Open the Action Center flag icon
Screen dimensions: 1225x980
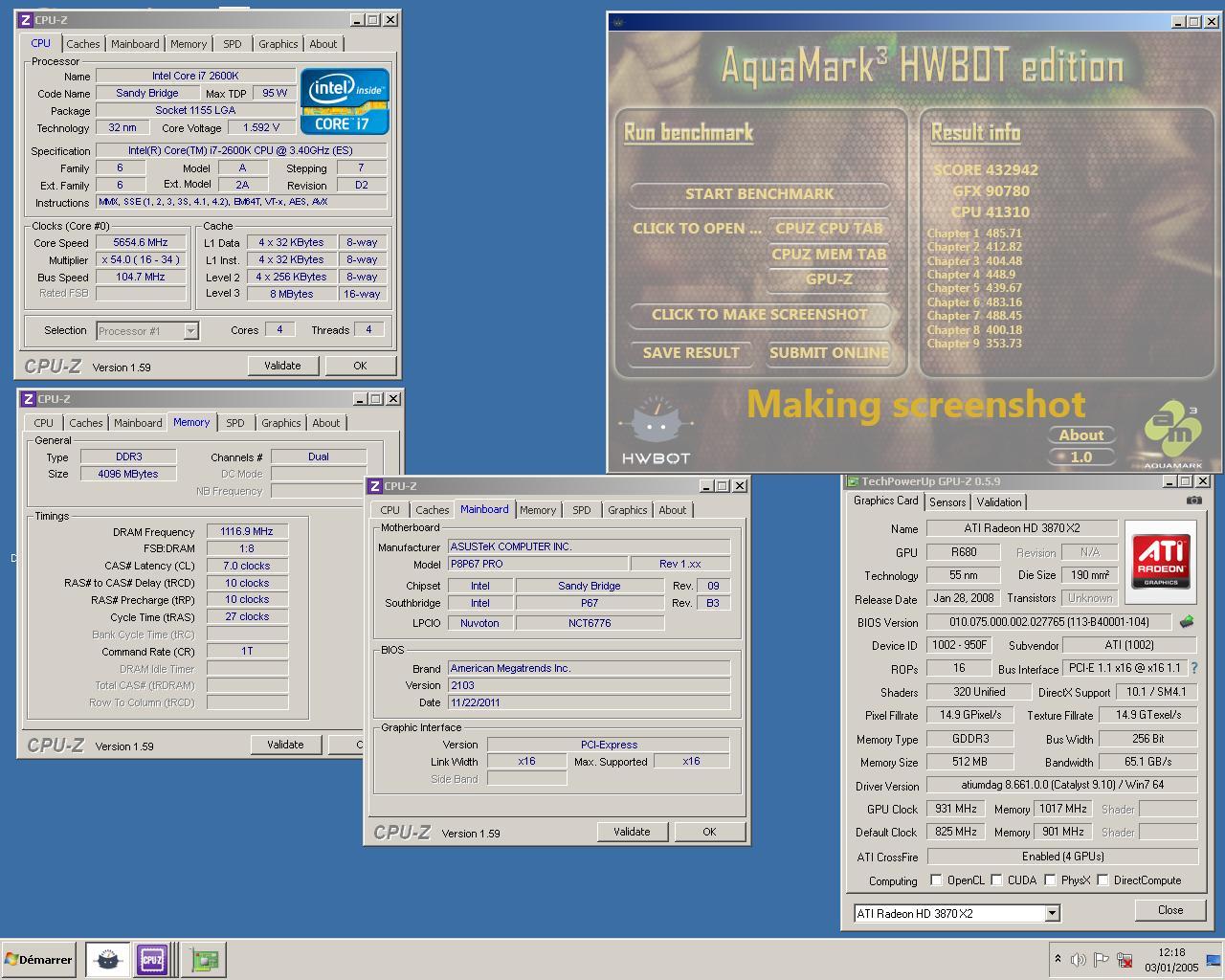pyautogui.click(x=1102, y=960)
